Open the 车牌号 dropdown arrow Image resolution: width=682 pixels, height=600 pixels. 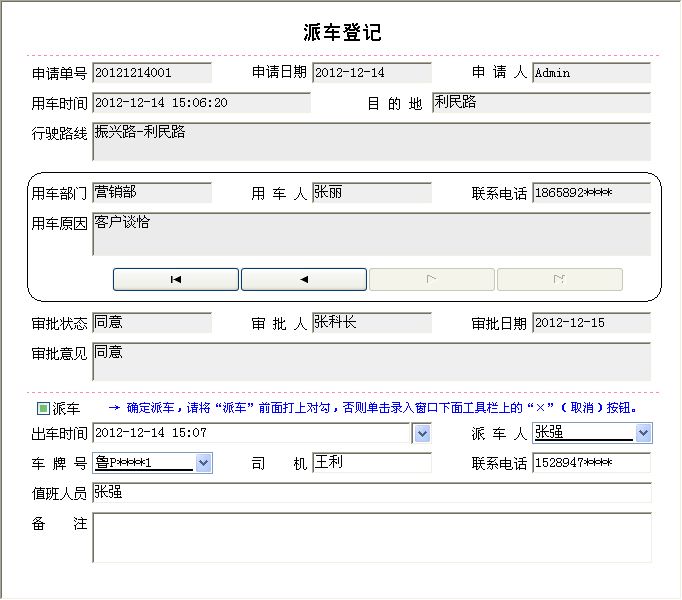click(x=203, y=463)
